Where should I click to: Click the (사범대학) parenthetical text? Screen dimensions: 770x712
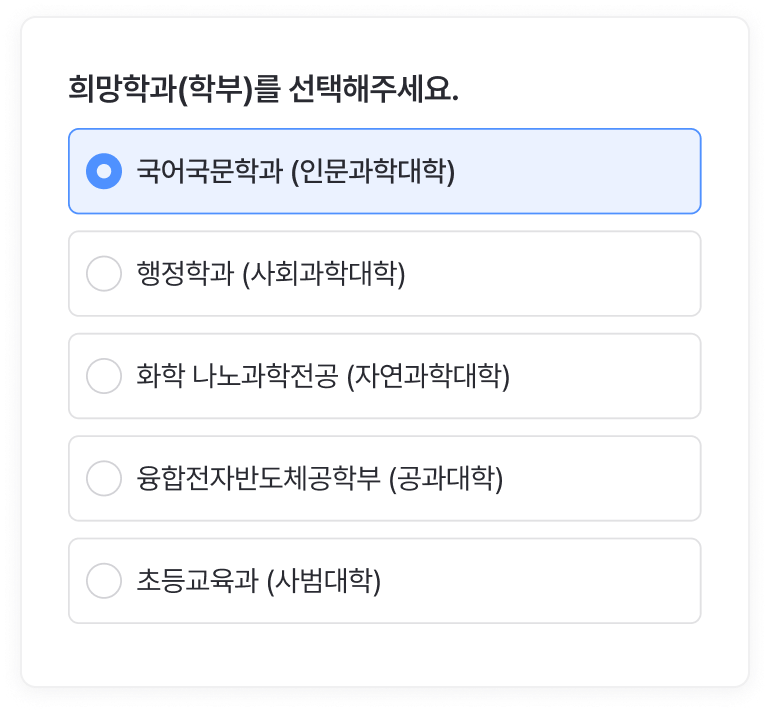click(x=324, y=581)
